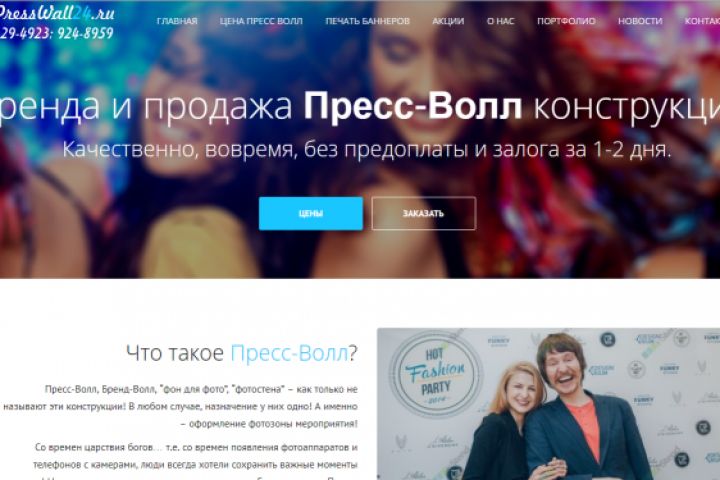Click the ЗАКАЗАТЬ outlined button

424,214
